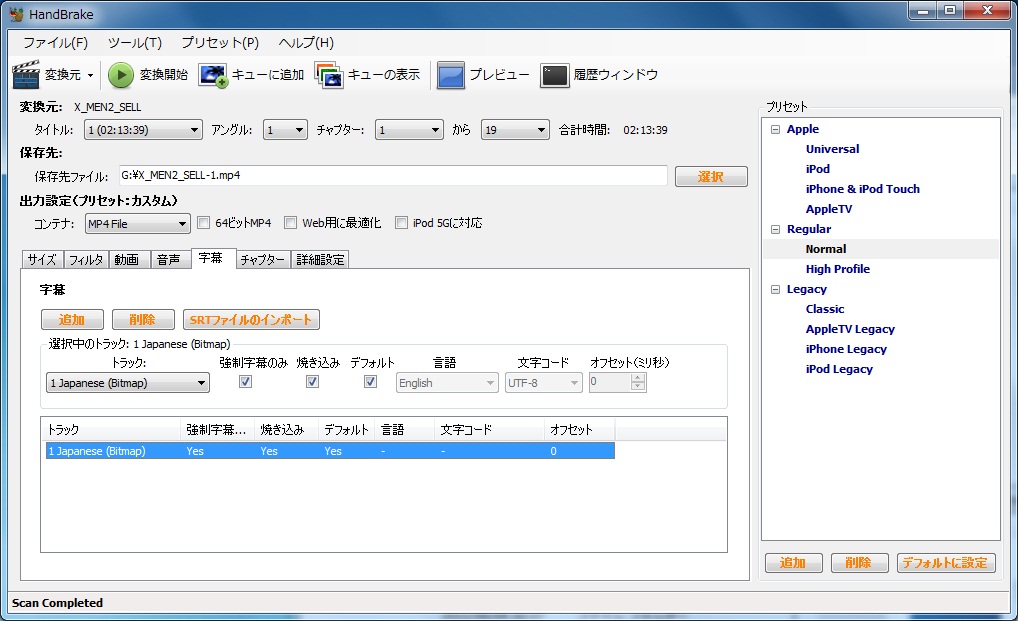Select the AppleTV Legacy preset
The width and height of the screenshot is (1018, 621).
click(x=850, y=330)
